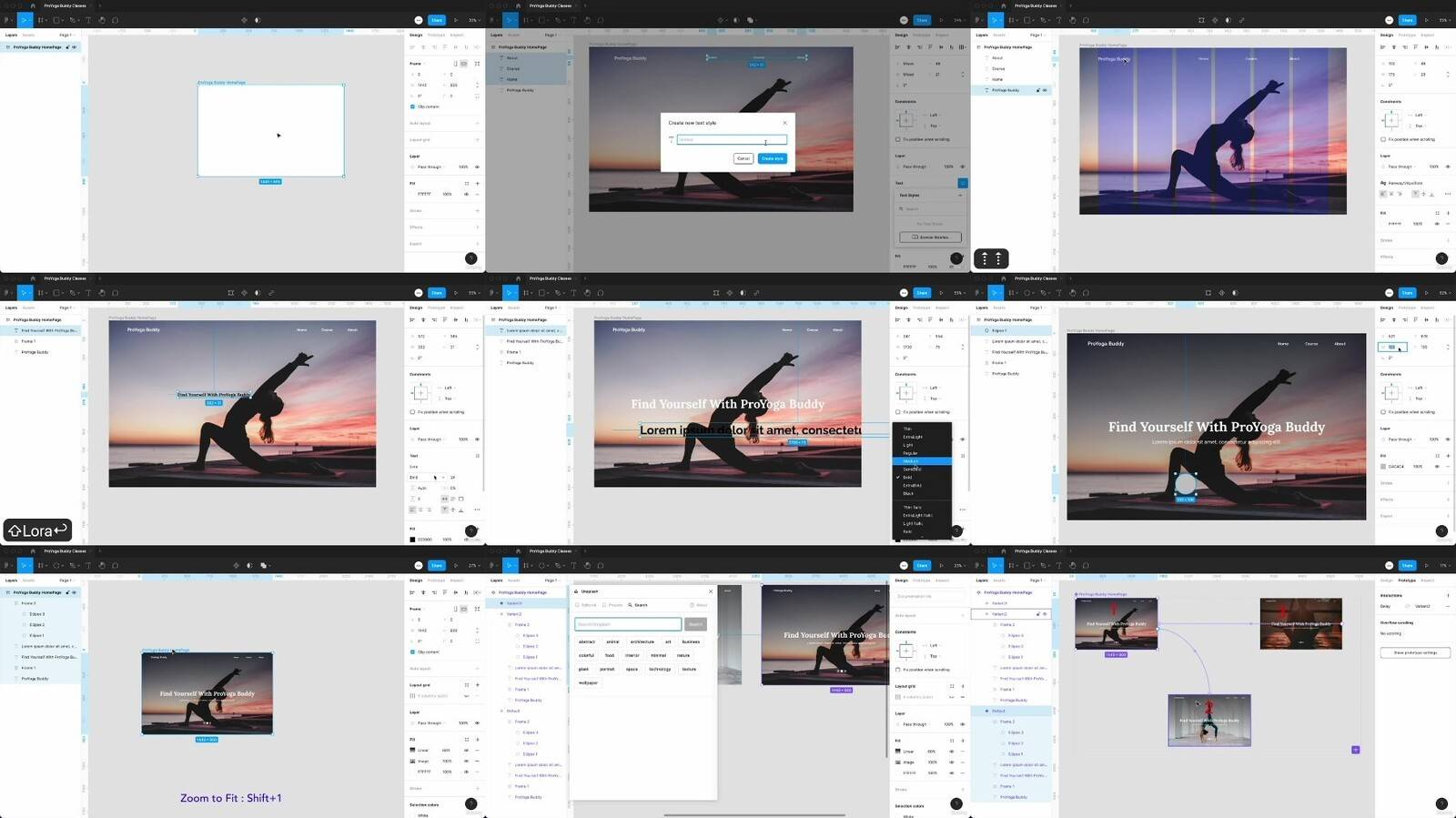Image resolution: width=1456 pixels, height=818 pixels.
Task: Add an interaction in prototype flow window
Action: [x=1448, y=595]
